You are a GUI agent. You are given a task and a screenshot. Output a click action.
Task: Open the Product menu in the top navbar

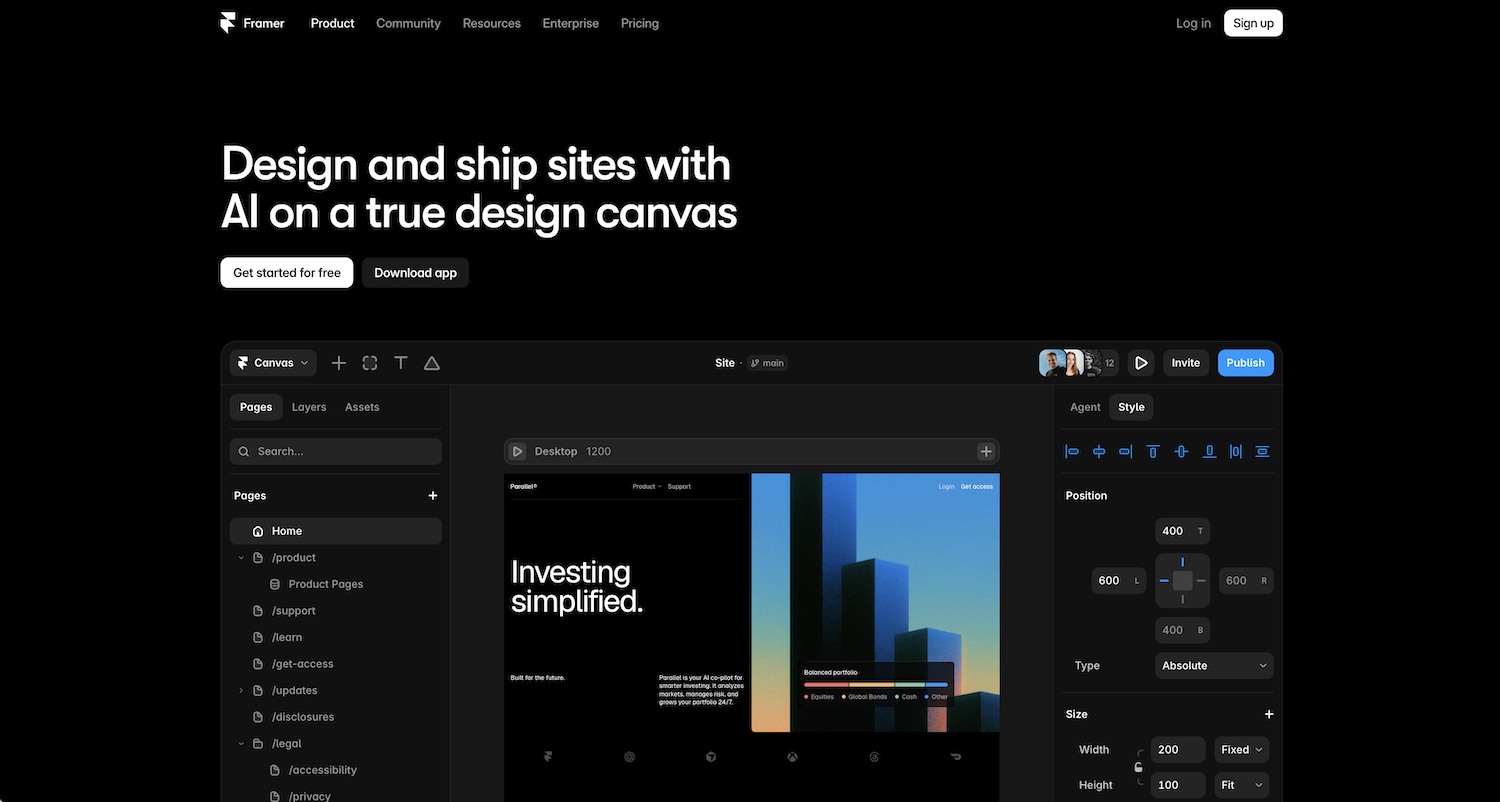tap(332, 23)
